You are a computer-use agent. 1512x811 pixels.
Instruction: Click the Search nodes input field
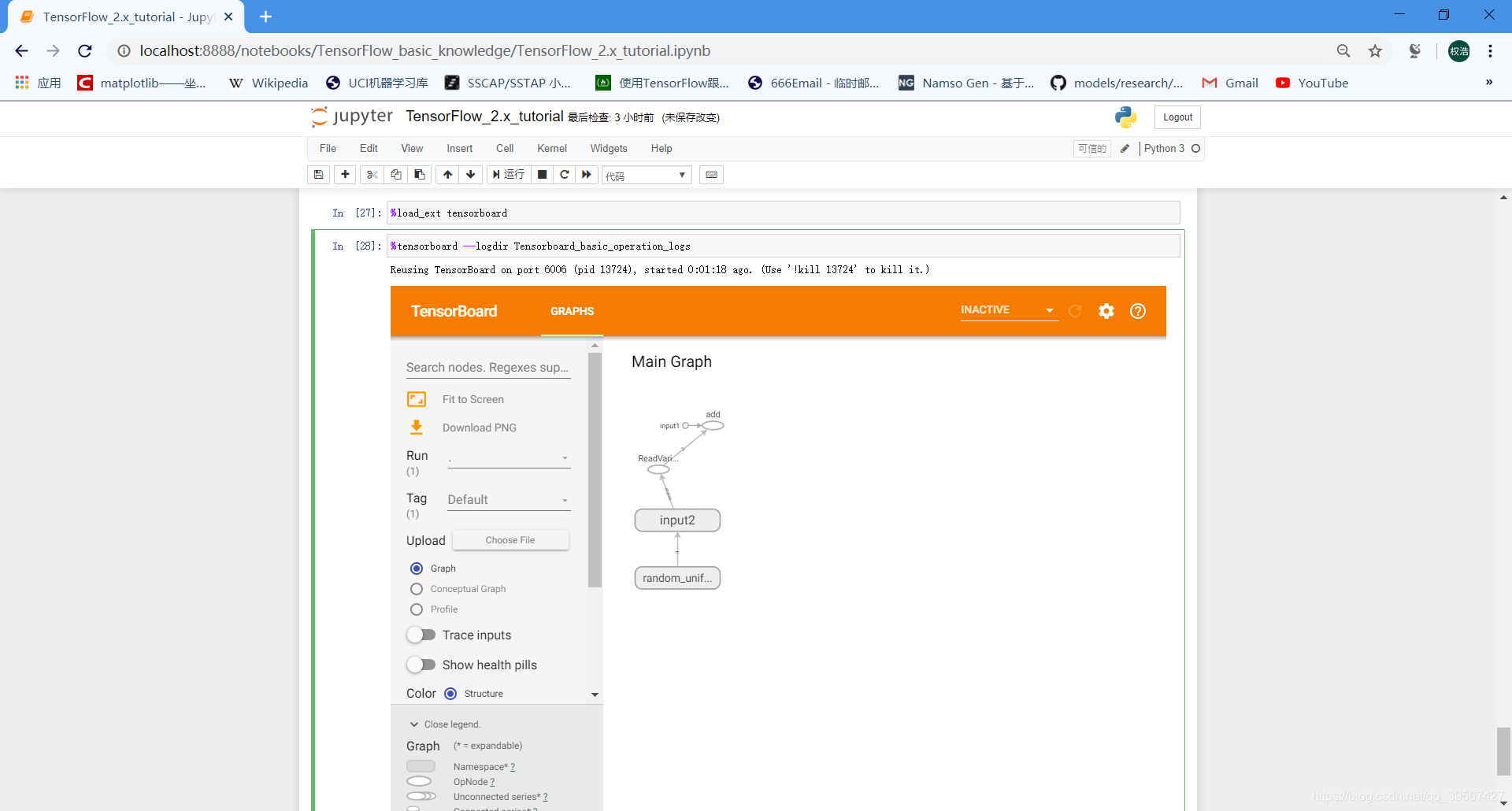488,368
